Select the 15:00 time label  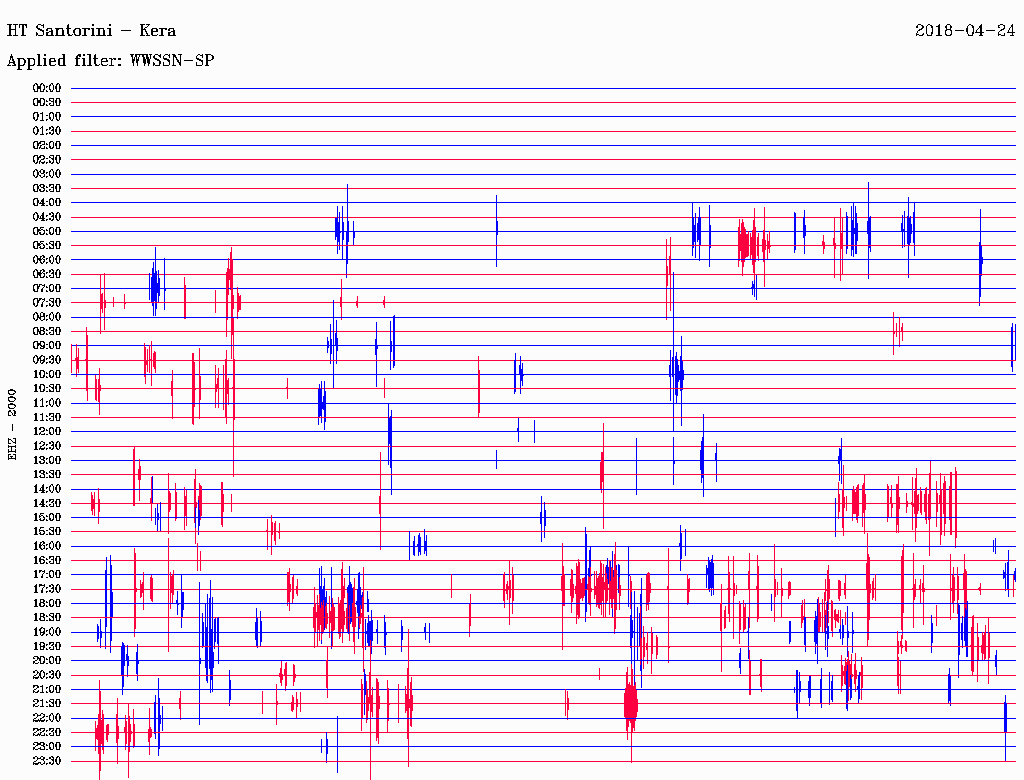coord(47,517)
